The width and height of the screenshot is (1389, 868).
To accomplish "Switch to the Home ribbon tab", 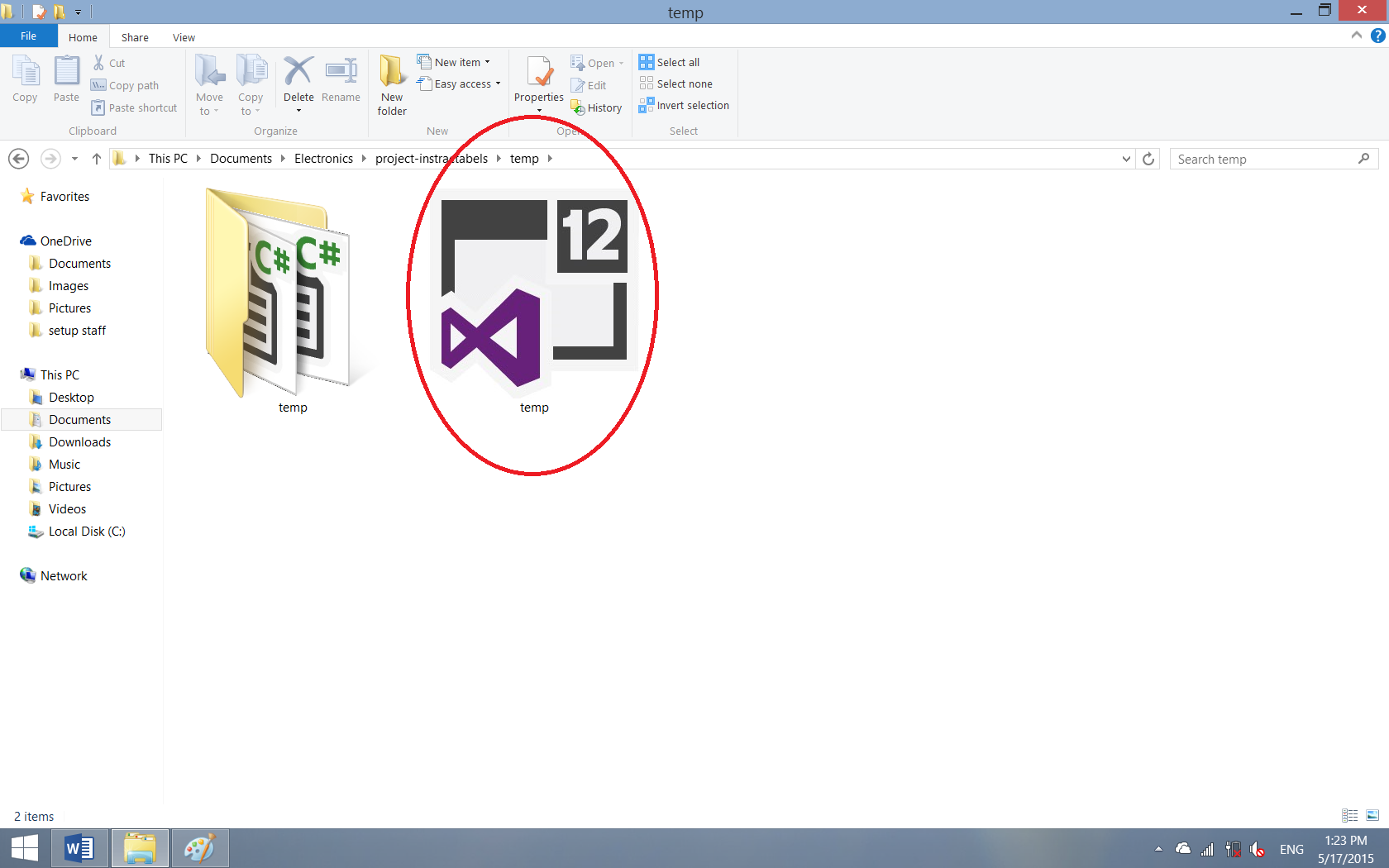I will point(83,37).
